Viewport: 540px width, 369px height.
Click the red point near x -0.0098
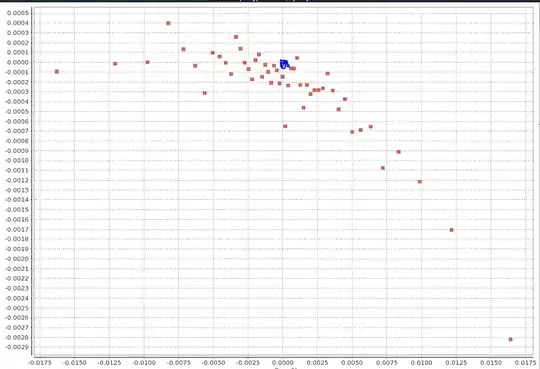coord(147,62)
